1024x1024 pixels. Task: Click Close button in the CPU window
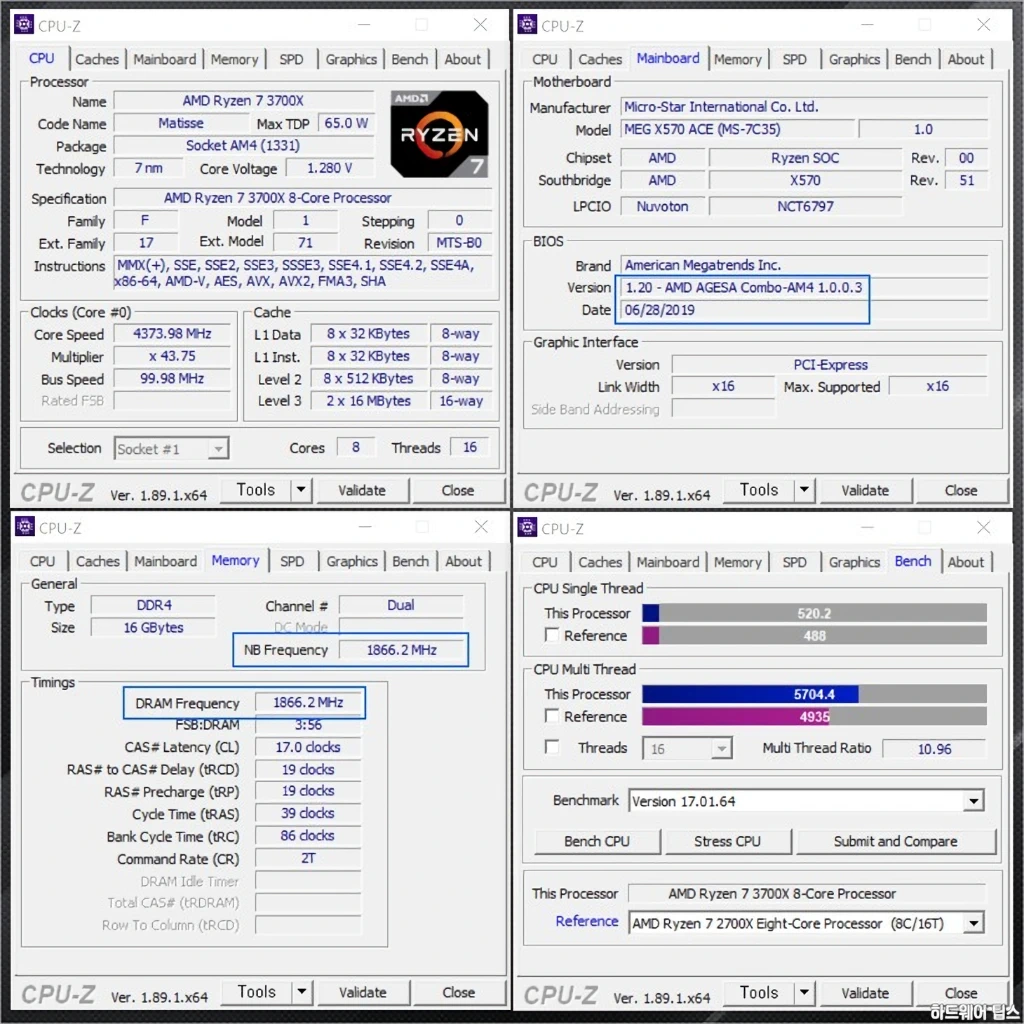458,490
